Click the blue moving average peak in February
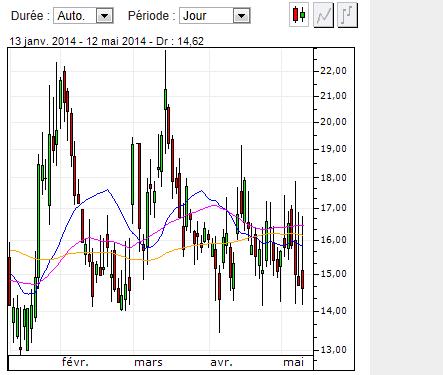 click(x=107, y=190)
